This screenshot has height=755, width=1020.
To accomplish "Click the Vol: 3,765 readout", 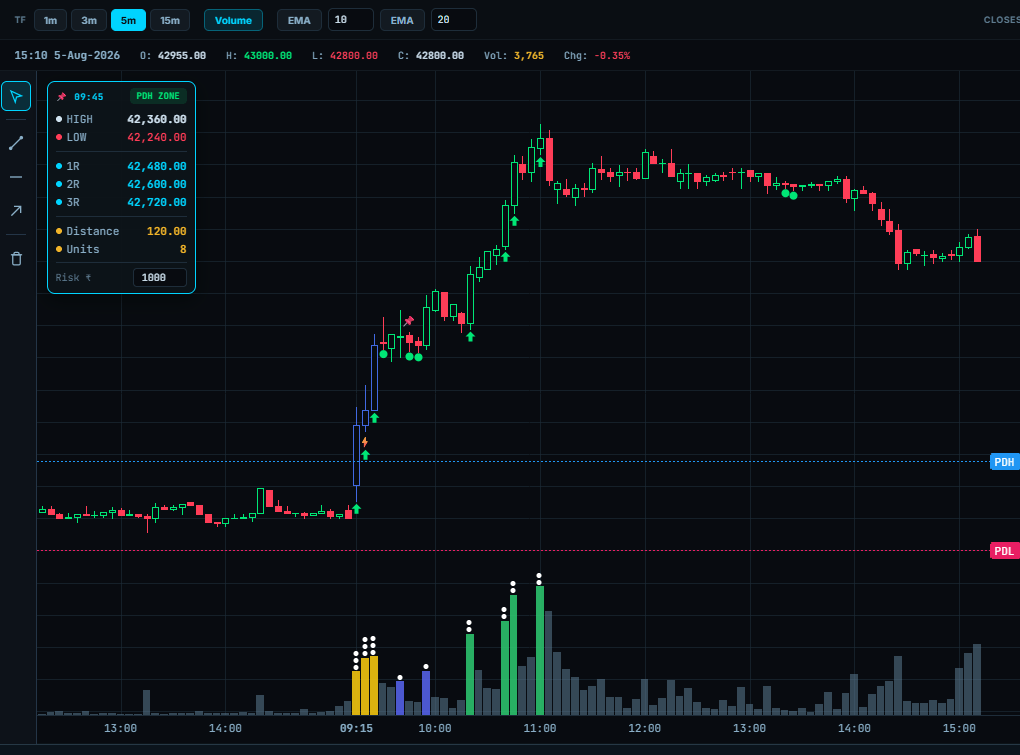I will tap(514, 55).
